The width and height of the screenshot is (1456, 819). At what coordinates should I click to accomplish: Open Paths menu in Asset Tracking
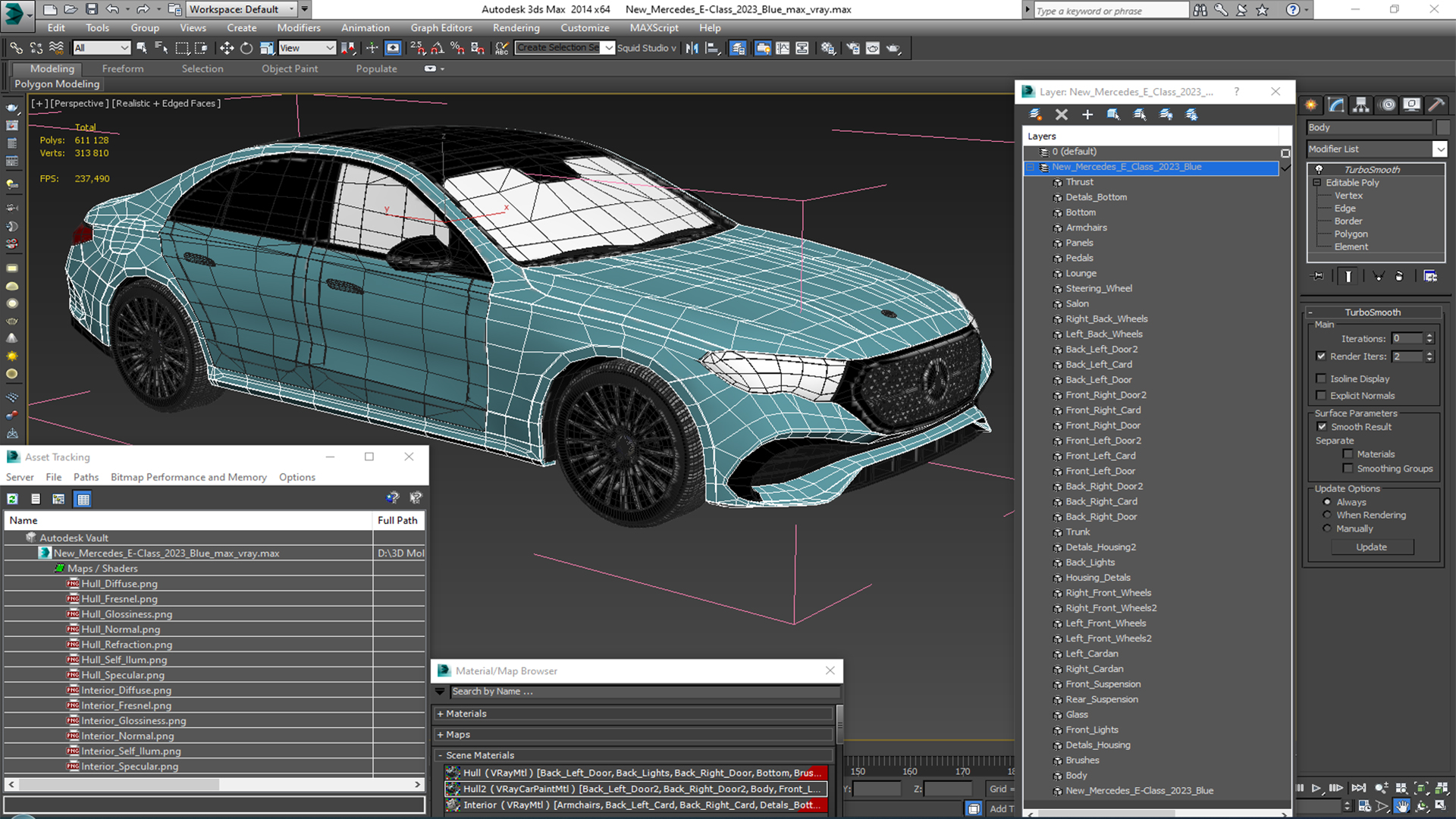pos(86,477)
